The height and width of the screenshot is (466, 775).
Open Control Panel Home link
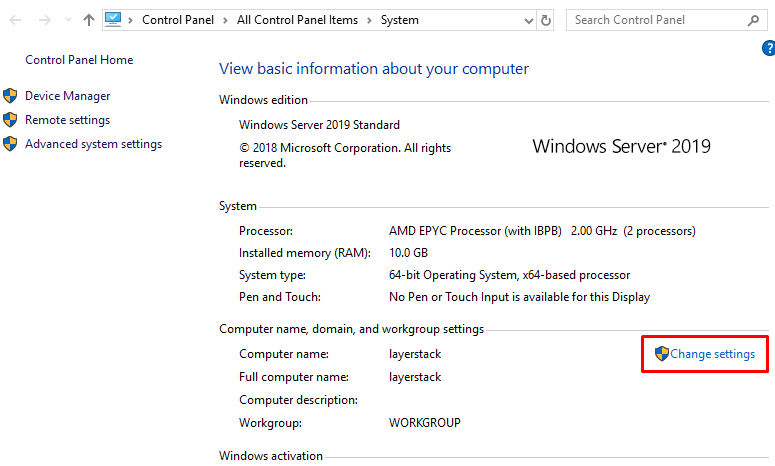point(79,60)
